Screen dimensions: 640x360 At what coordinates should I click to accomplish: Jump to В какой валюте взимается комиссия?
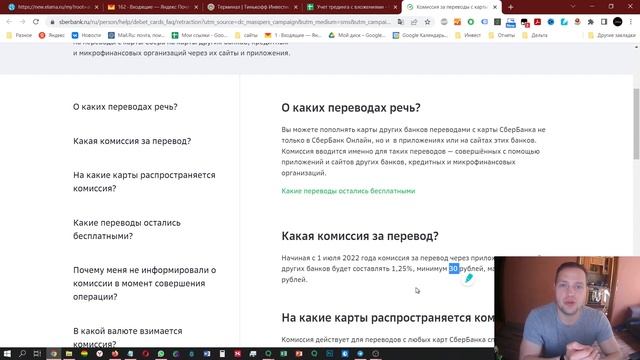[x=127, y=337]
